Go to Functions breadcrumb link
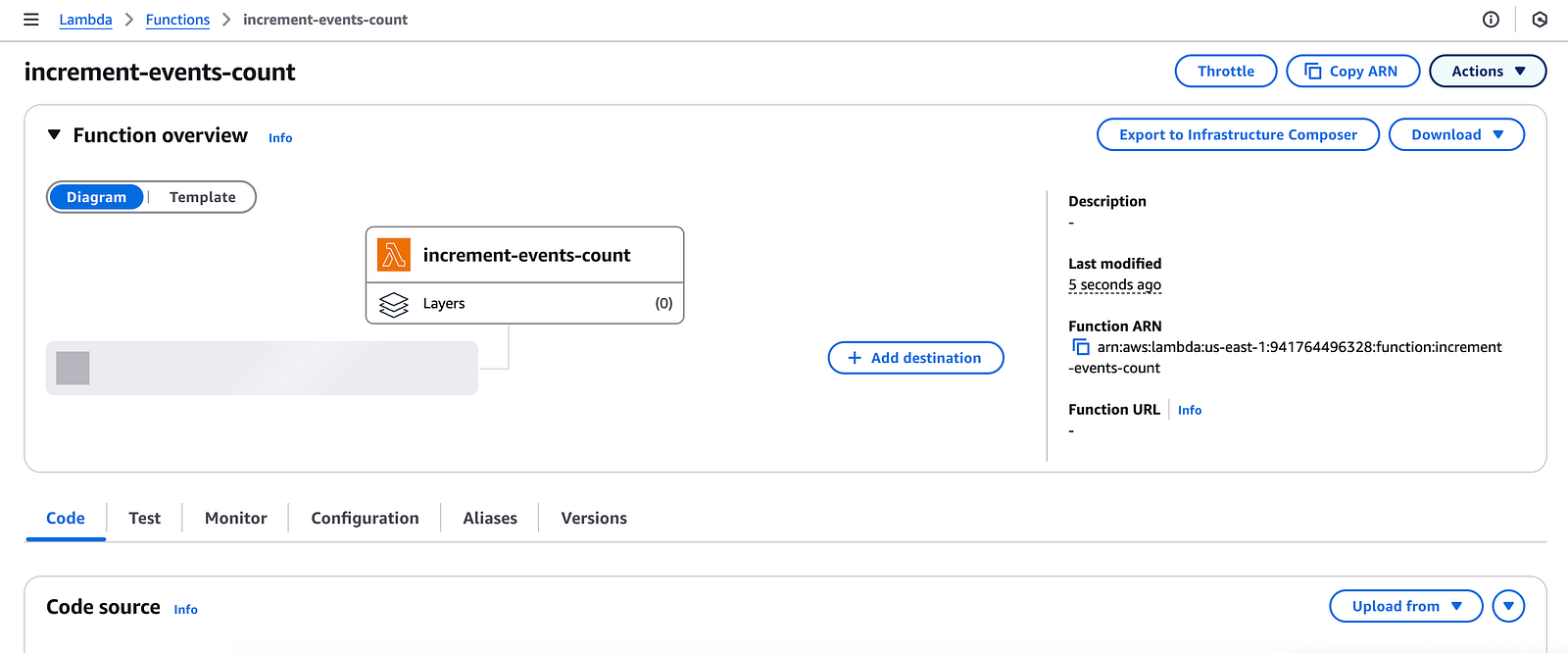Viewport: 1568px width, 653px height. point(177,20)
